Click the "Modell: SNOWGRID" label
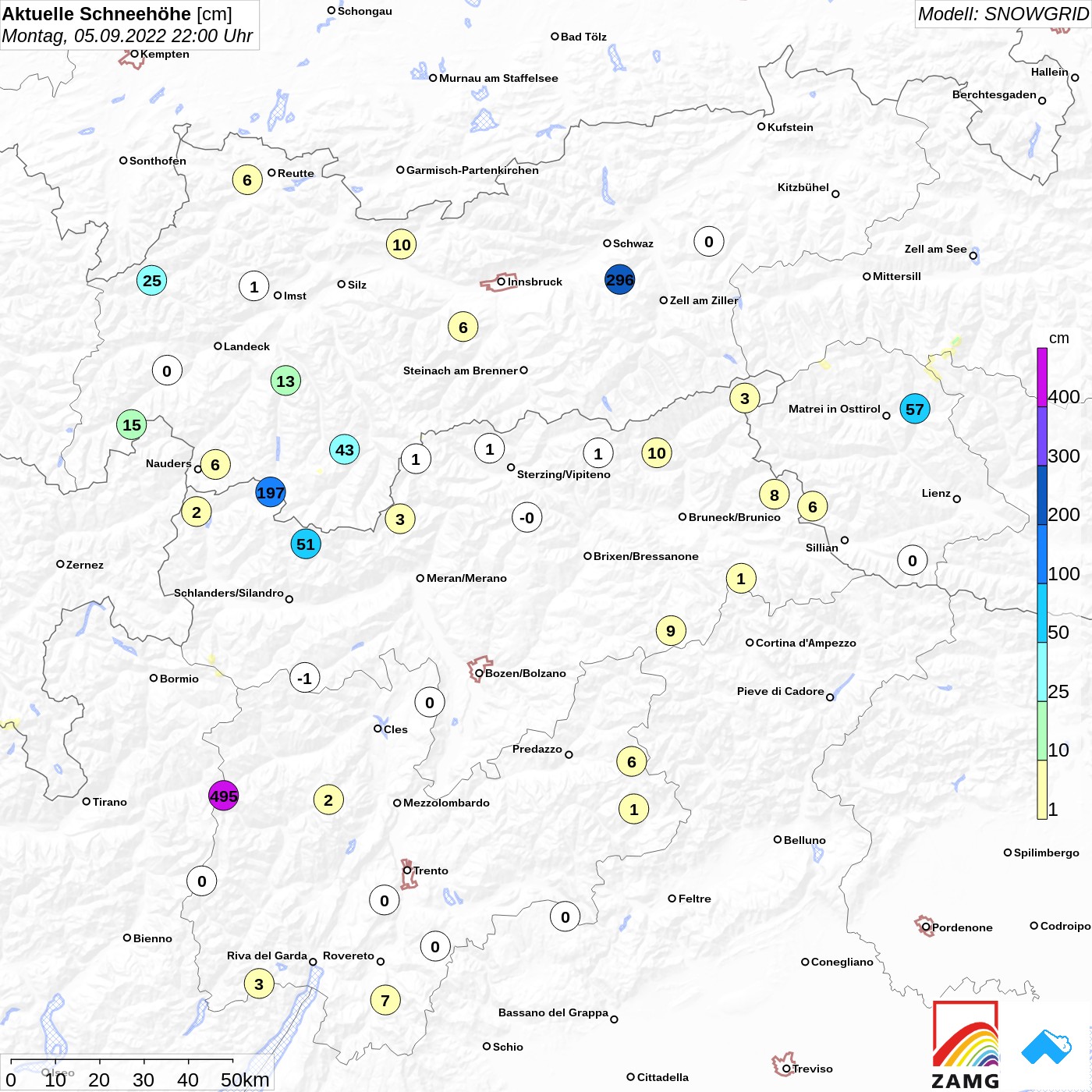 [x=1002, y=14]
